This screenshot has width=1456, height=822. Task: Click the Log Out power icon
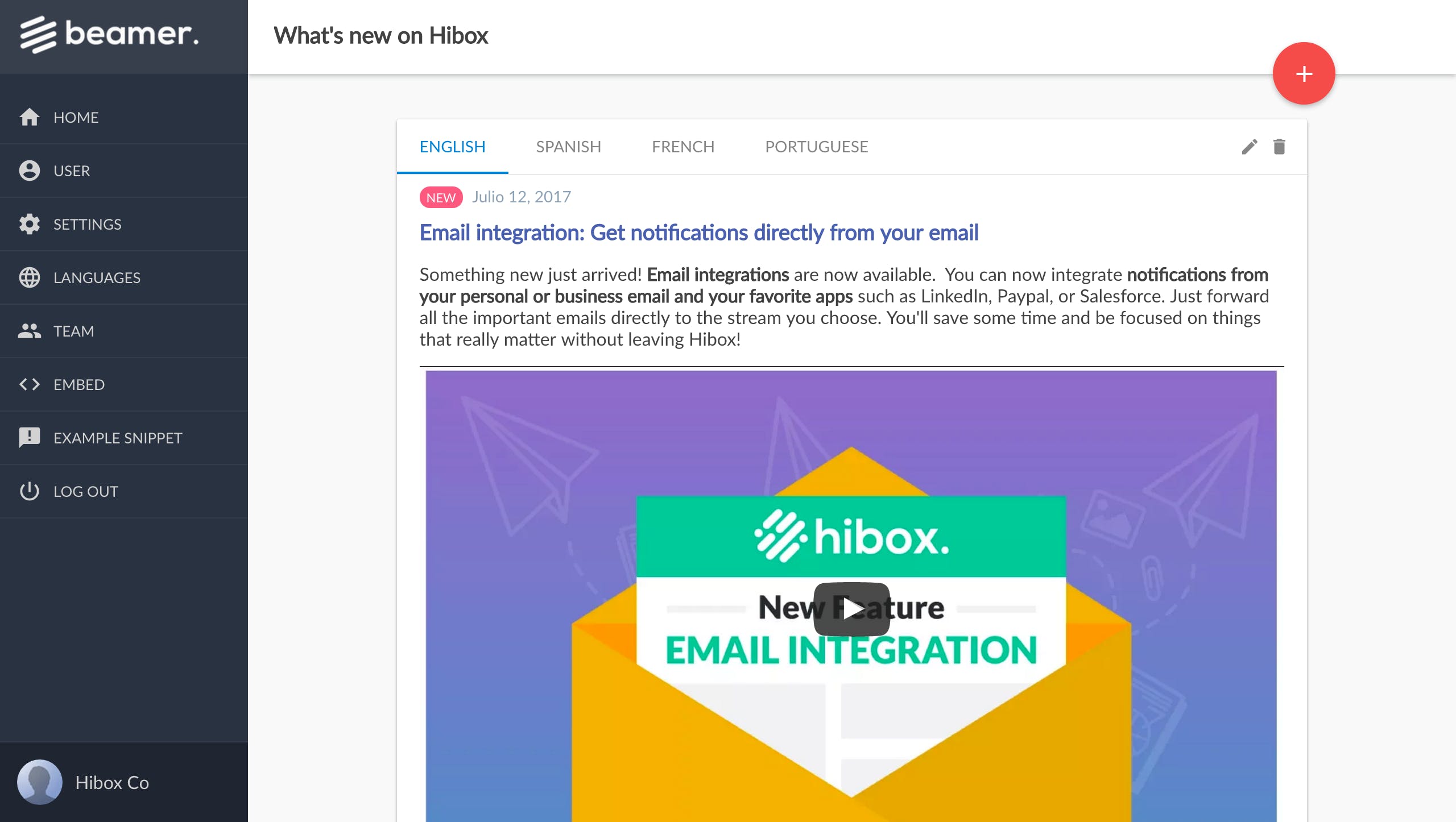[x=30, y=491]
